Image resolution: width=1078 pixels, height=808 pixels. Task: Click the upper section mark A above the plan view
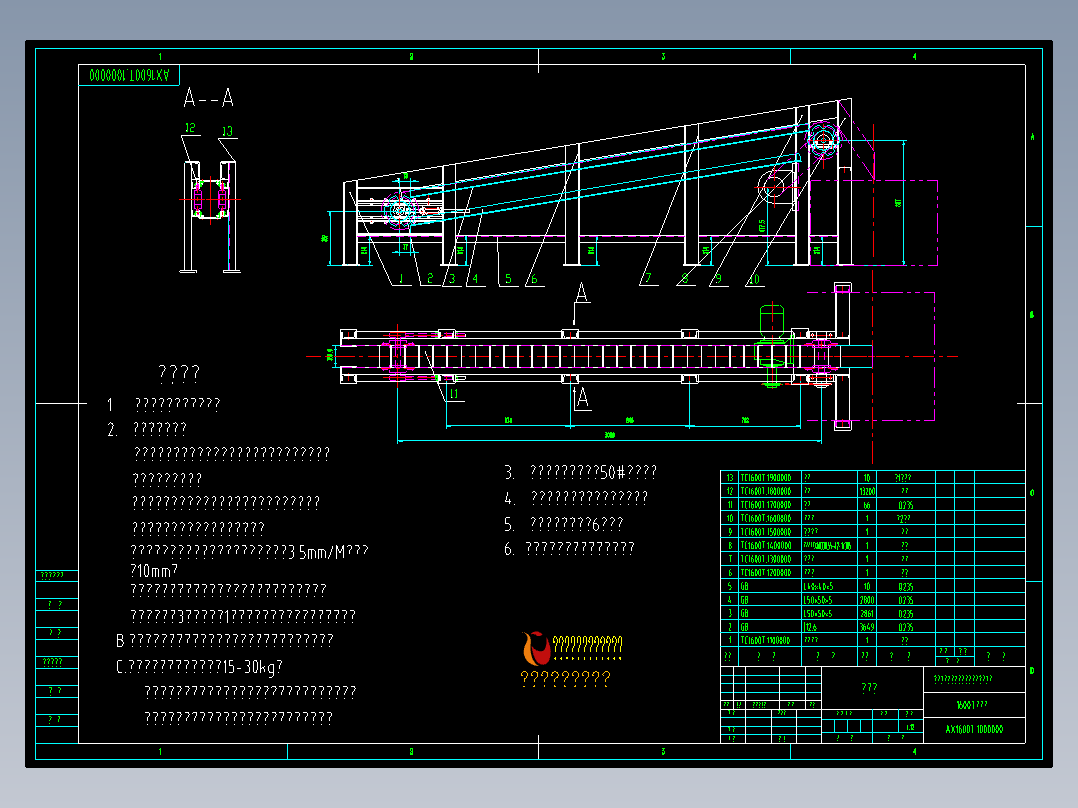tap(582, 293)
